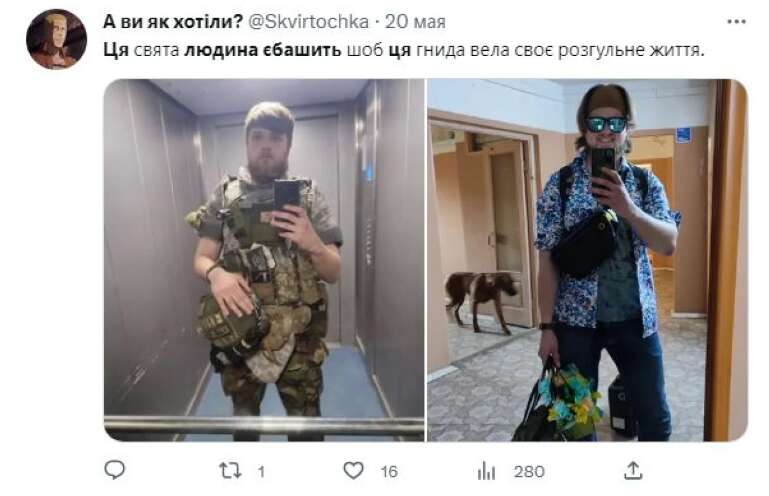Open the profile named "А ви як хотіли?"
The width and height of the screenshot is (769, 496).
[173, 22]
